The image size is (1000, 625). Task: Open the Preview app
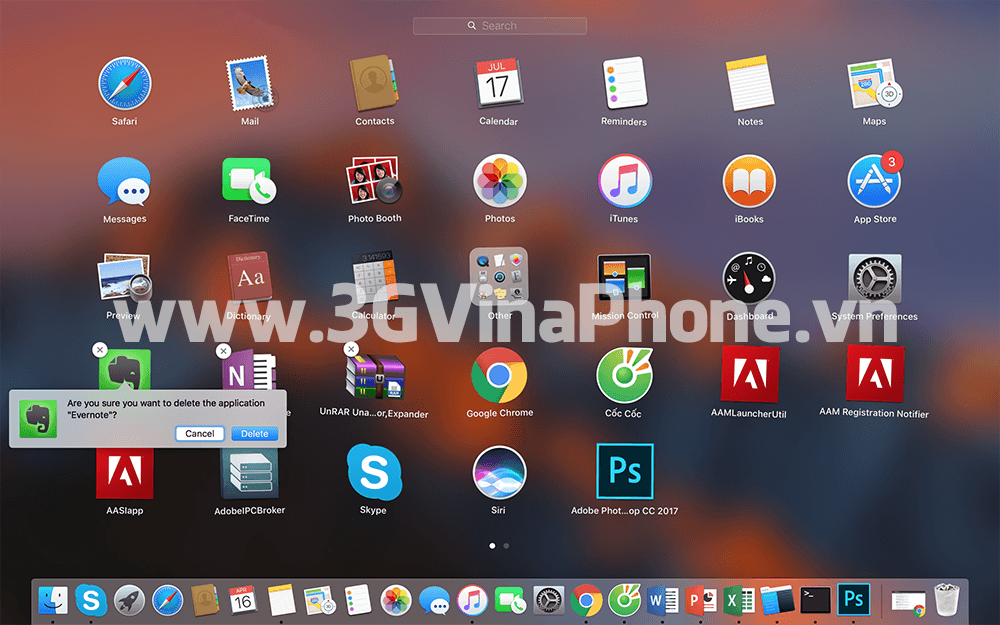click(x=124, y=278)
